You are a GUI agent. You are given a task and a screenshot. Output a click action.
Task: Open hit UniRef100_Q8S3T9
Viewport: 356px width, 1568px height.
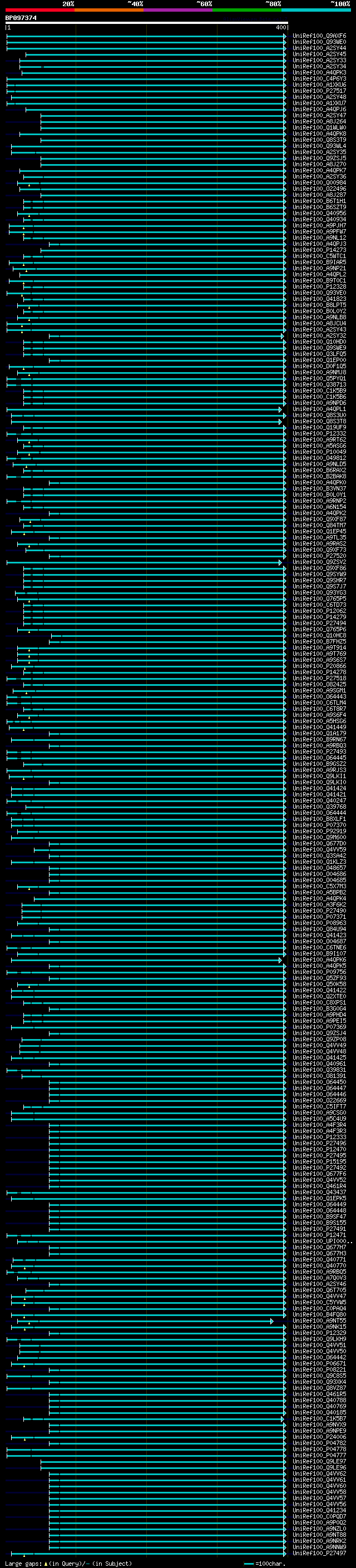coord(319,140)
